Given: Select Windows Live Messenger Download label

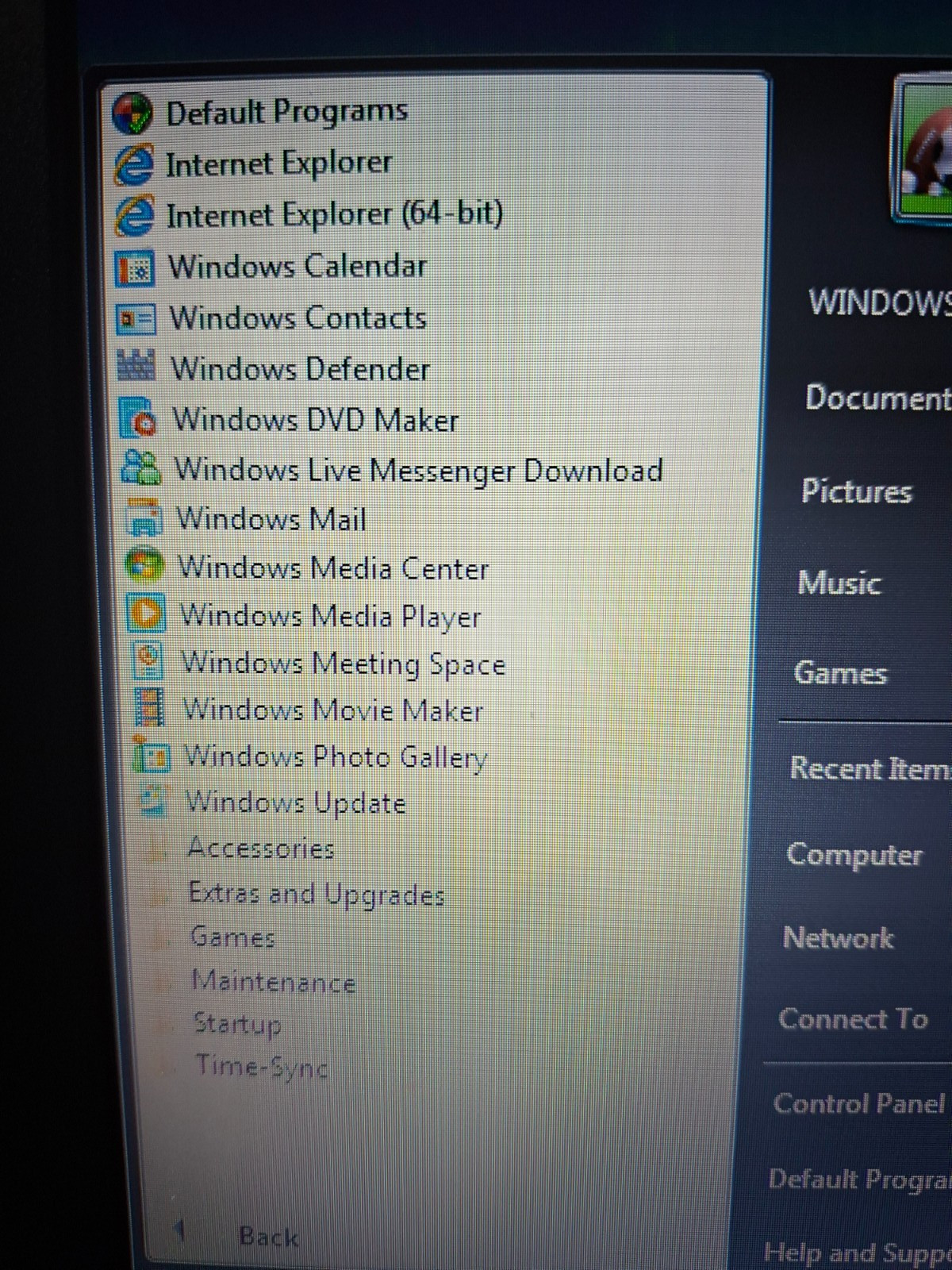Looking at the screenshot, I should (419, 471).
